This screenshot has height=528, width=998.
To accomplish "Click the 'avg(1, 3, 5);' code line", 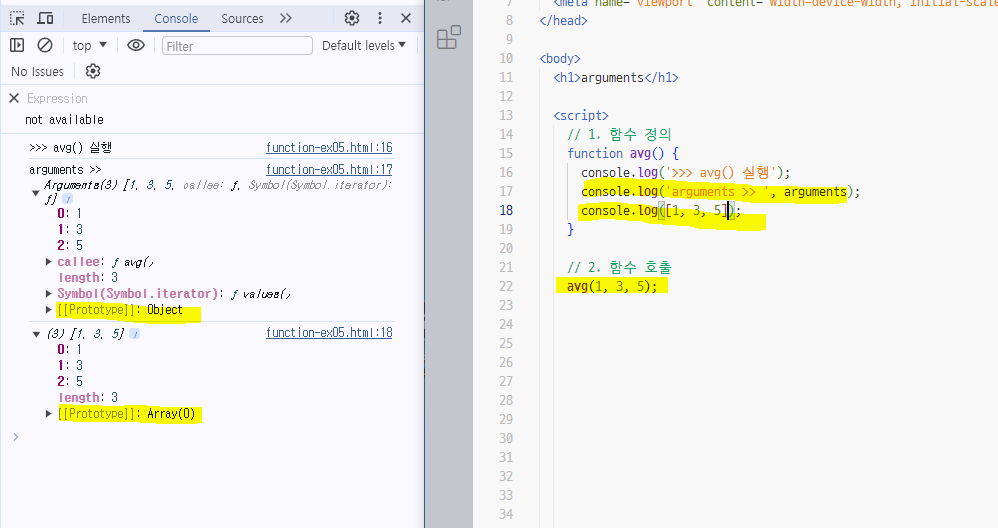I will click(x=612, y=286).
